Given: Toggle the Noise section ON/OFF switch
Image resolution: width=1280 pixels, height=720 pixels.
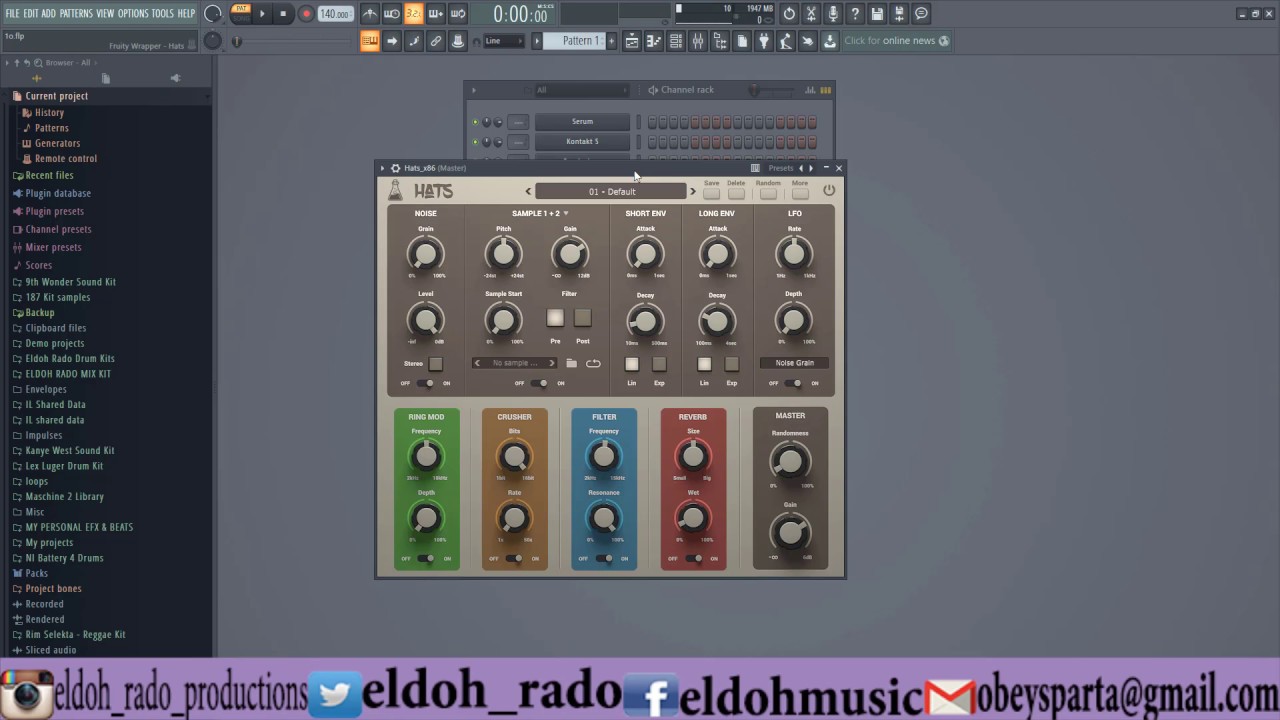Looking at the screenshot, I should point(426,383).
